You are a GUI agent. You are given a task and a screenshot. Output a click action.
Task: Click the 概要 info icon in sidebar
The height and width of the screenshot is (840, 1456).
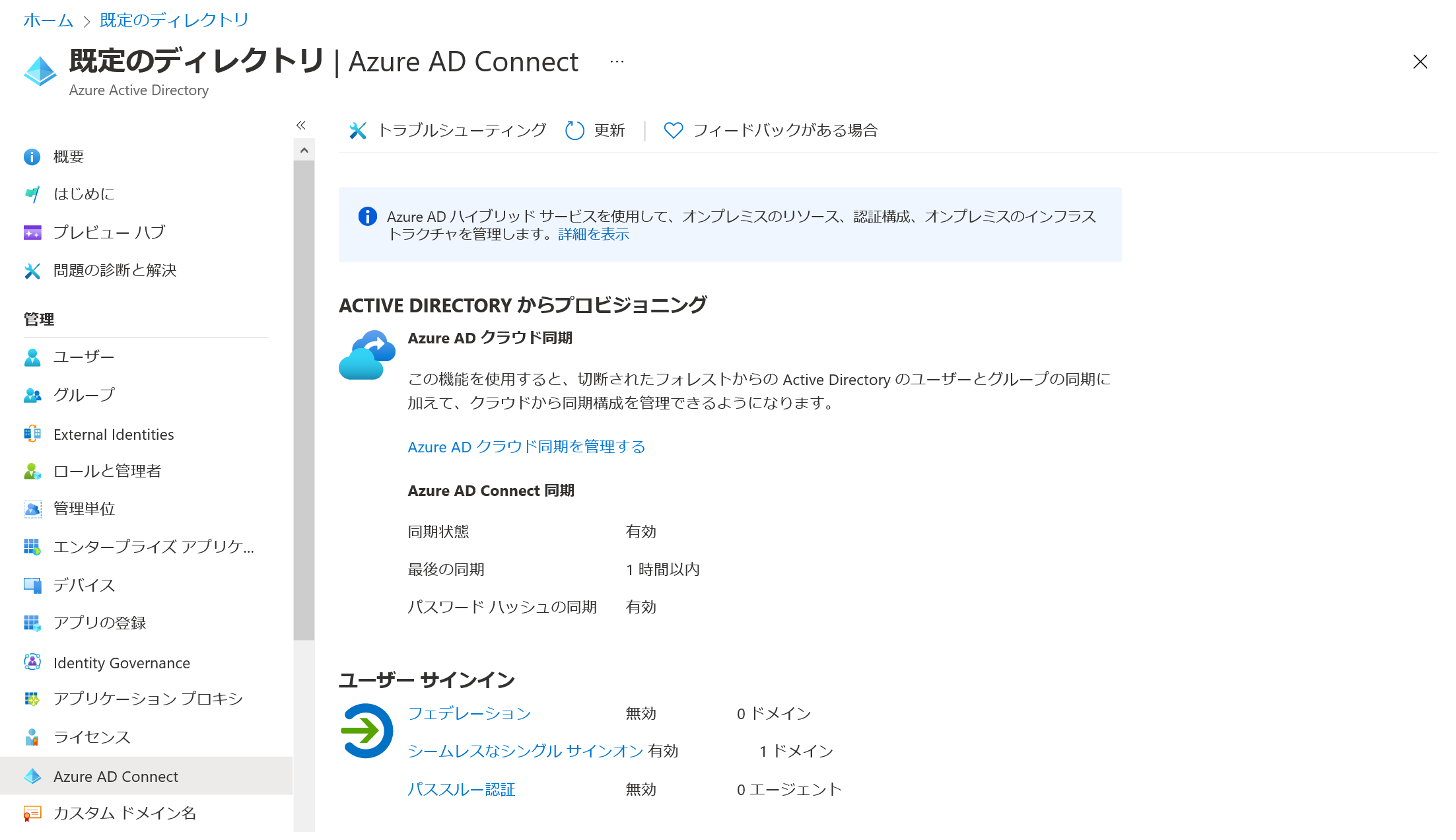(x=32, y=157)
